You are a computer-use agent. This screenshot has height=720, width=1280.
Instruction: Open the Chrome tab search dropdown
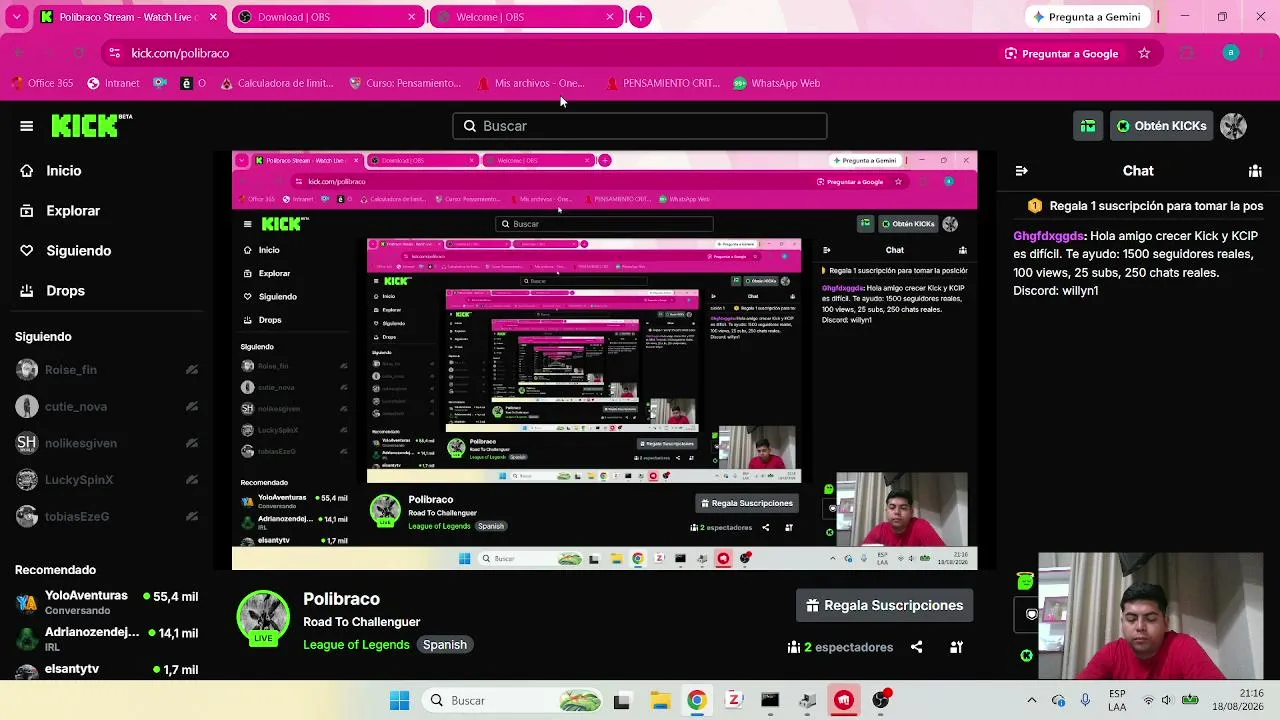[17, 17]
